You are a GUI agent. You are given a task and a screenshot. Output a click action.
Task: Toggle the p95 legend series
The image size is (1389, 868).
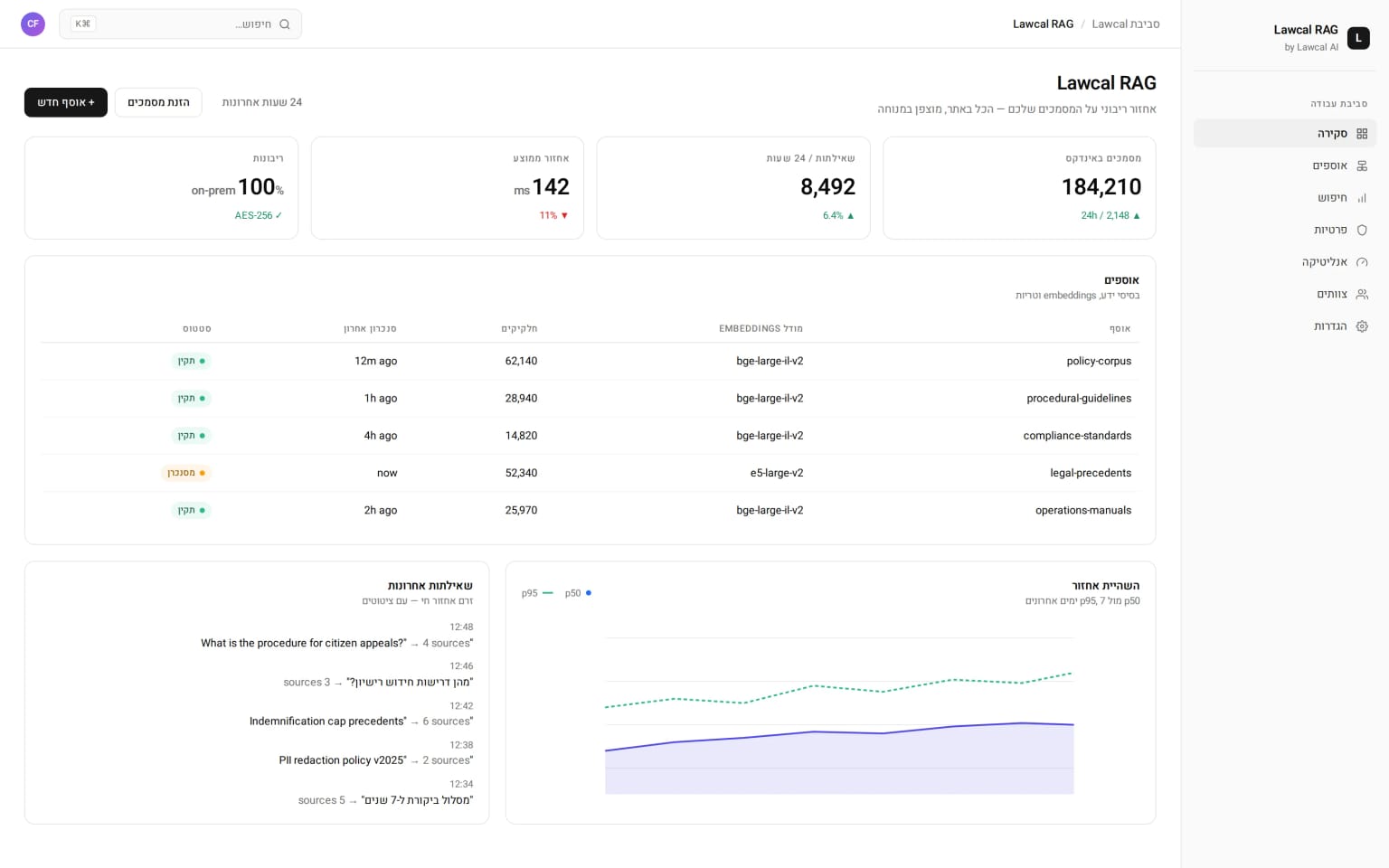(x=537, y=593)
